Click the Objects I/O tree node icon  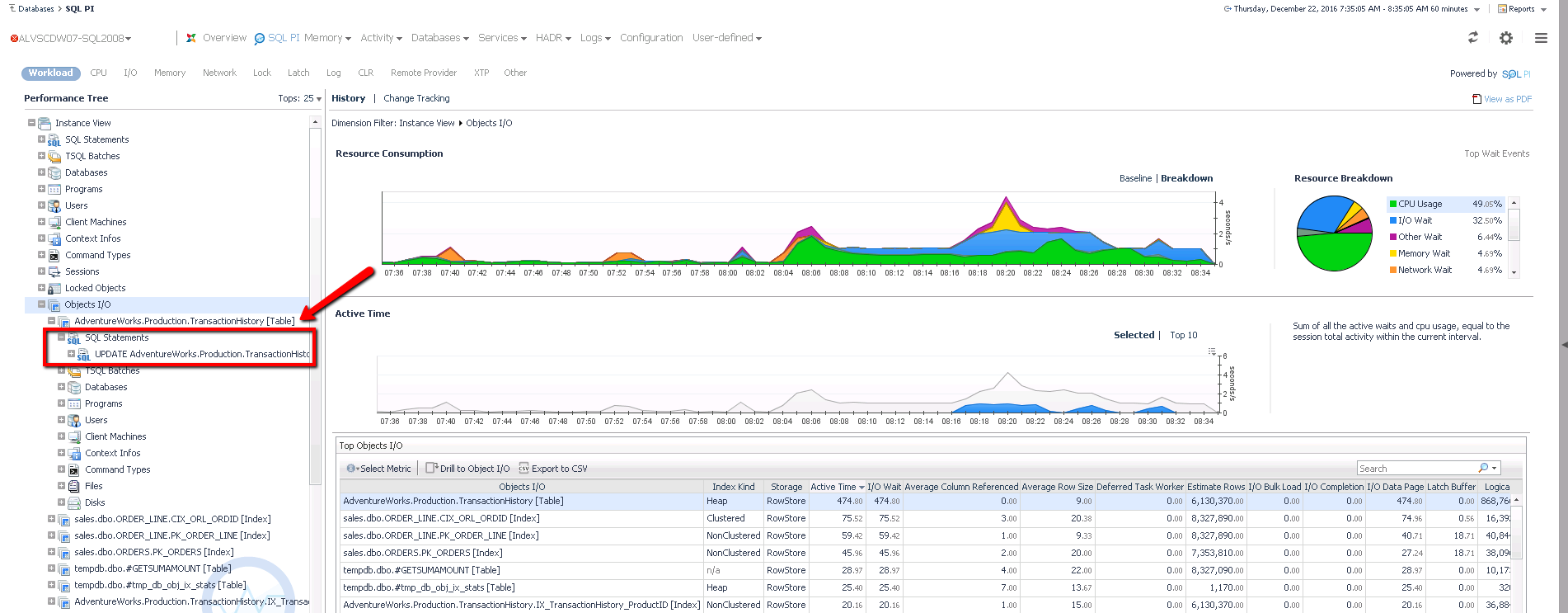point(54,305)
